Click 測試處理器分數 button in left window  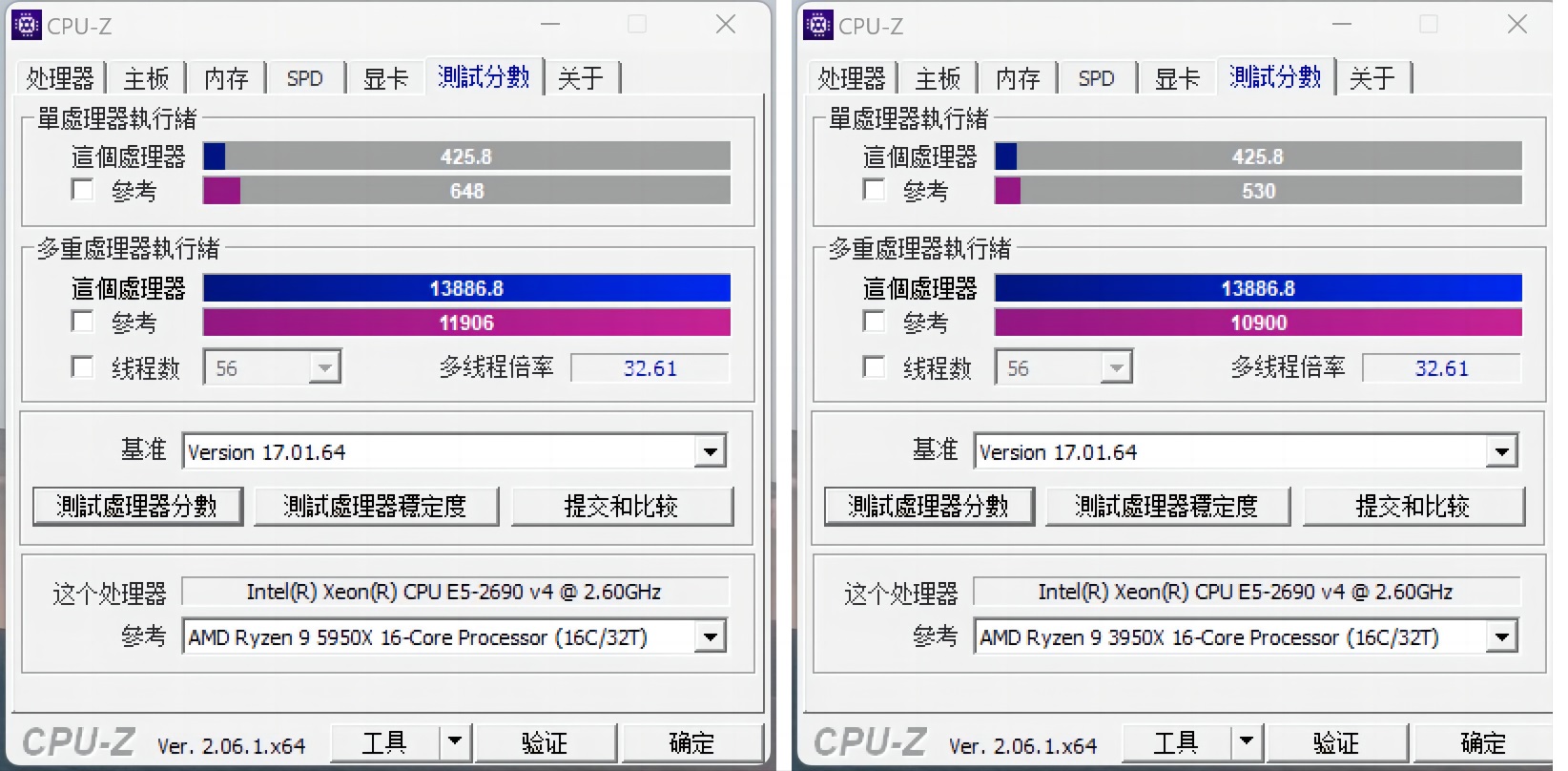137,506
